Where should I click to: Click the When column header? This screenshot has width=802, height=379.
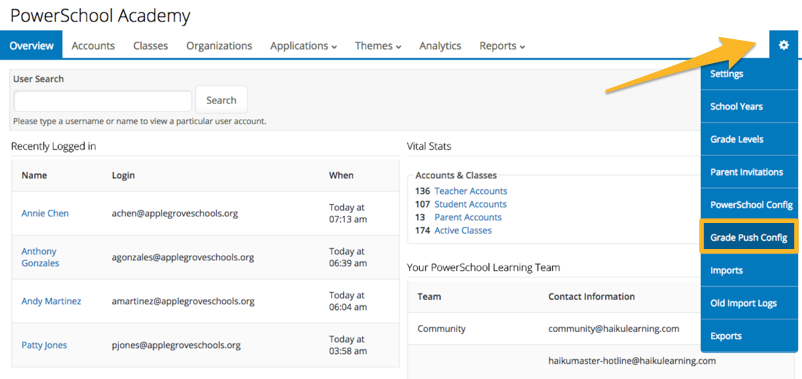[x=341, y=175]
